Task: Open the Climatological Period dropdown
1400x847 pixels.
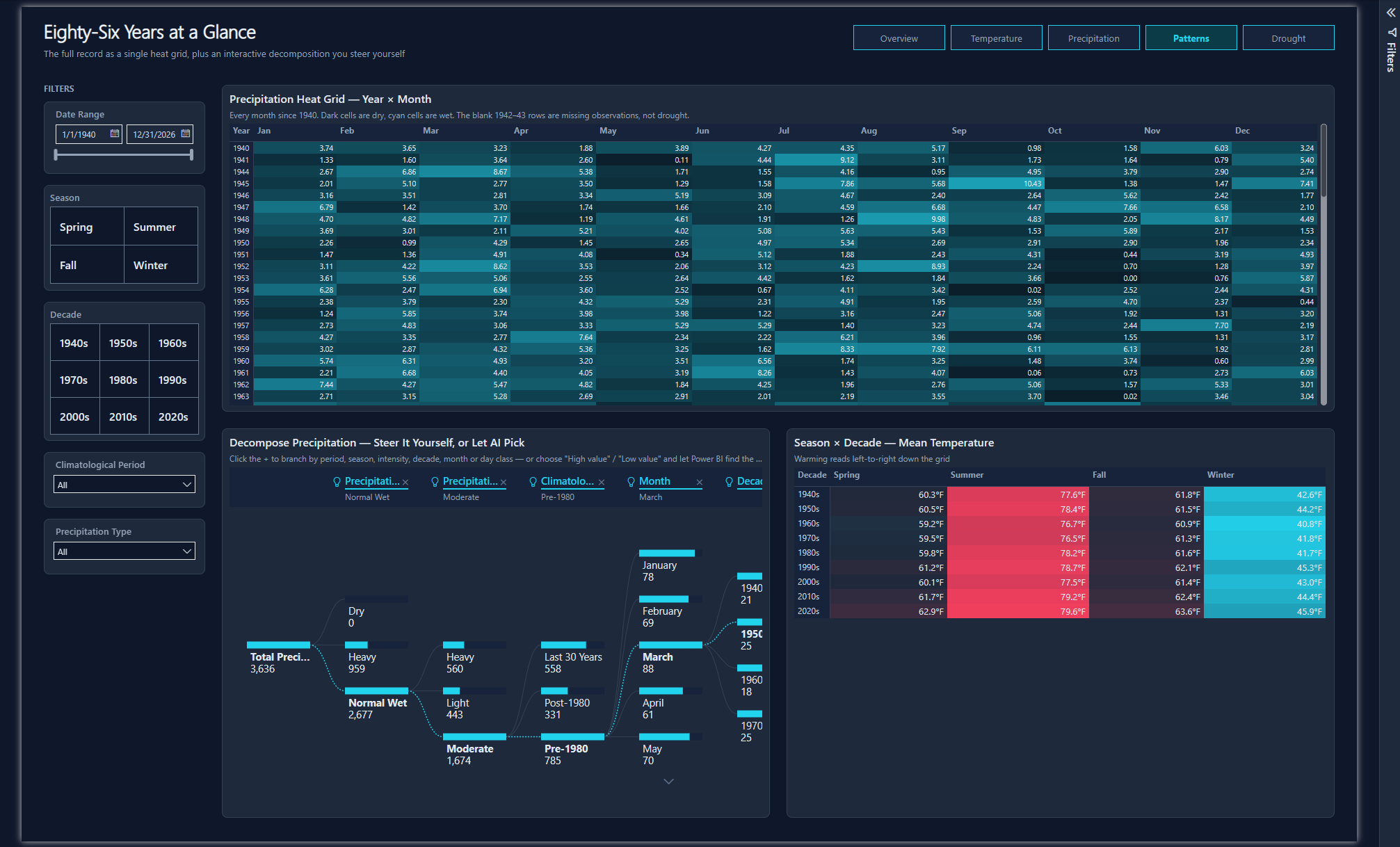Action: pos(124,484)
